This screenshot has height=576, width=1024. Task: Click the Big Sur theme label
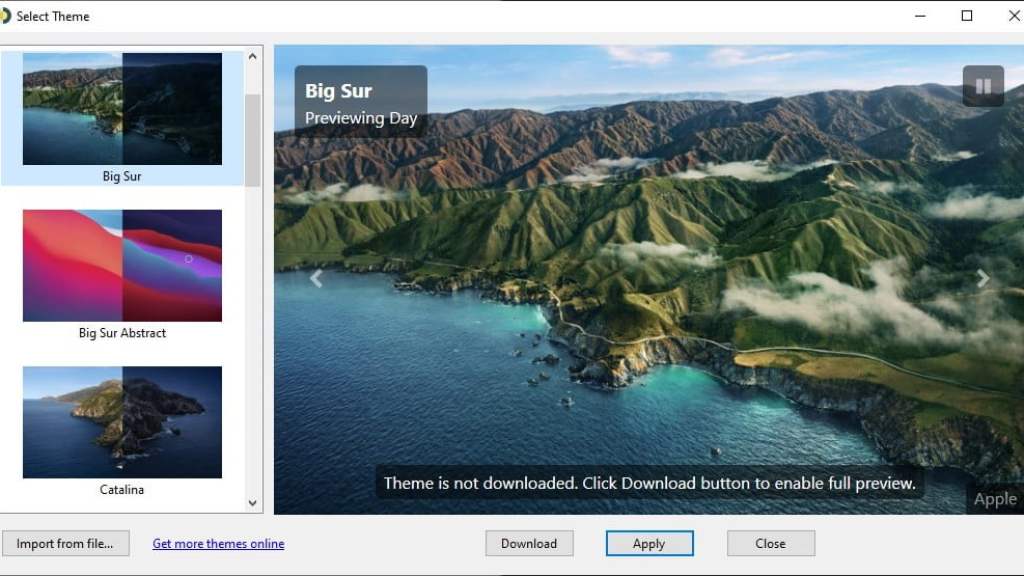(122, 176)
